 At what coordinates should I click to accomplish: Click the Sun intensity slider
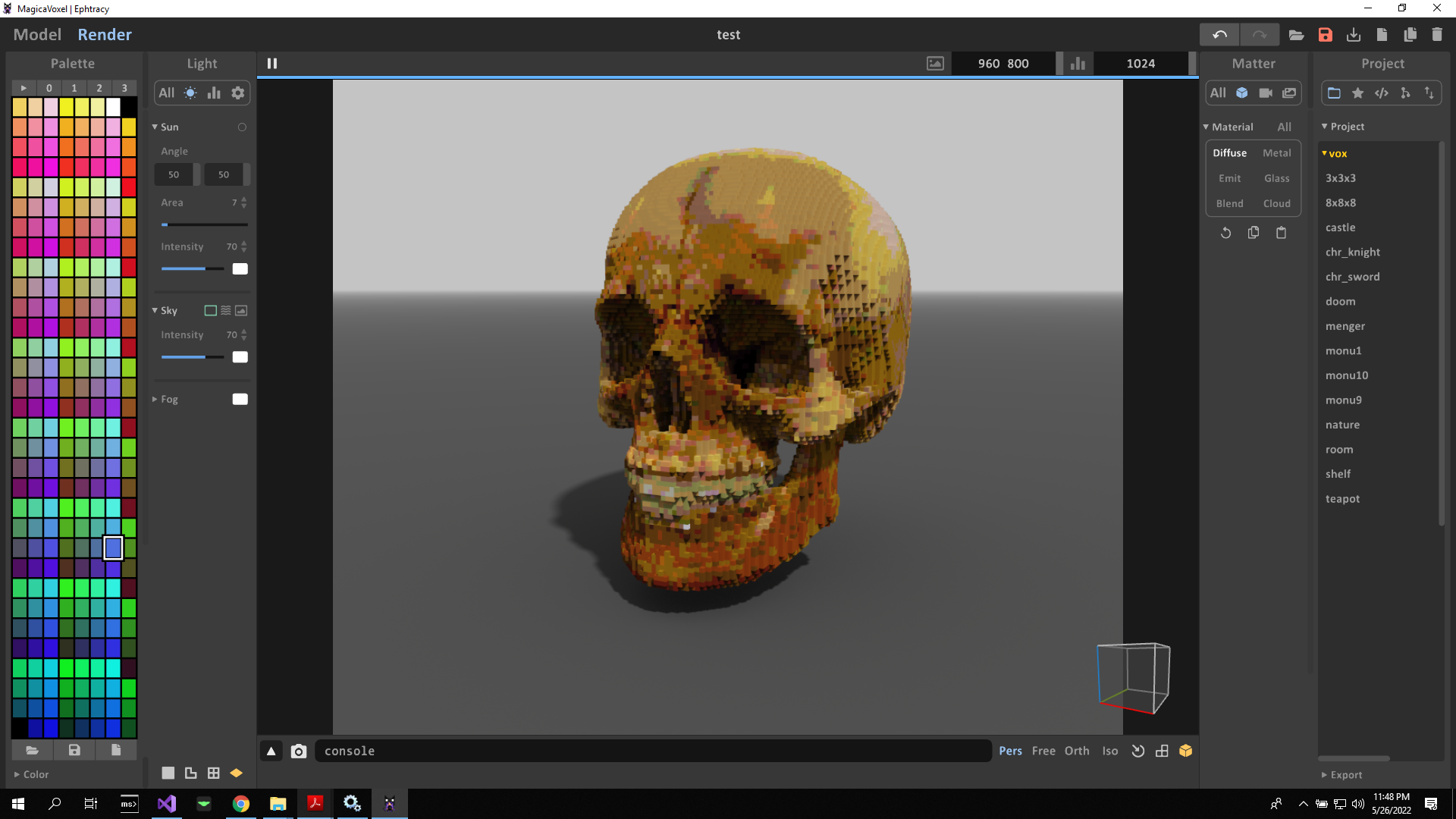click(193, 268)
